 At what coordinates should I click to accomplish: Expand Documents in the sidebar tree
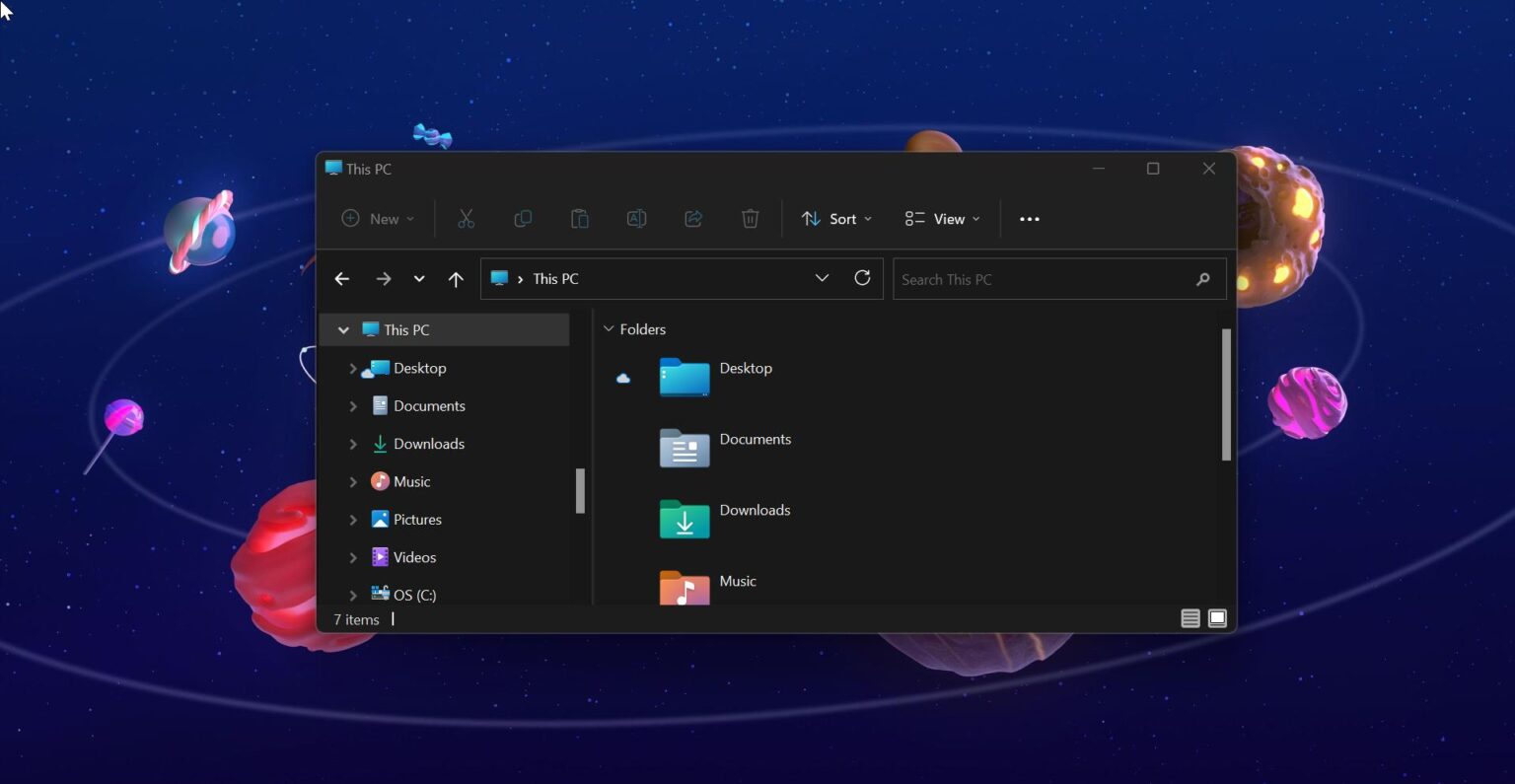click(x=353, y=405)
